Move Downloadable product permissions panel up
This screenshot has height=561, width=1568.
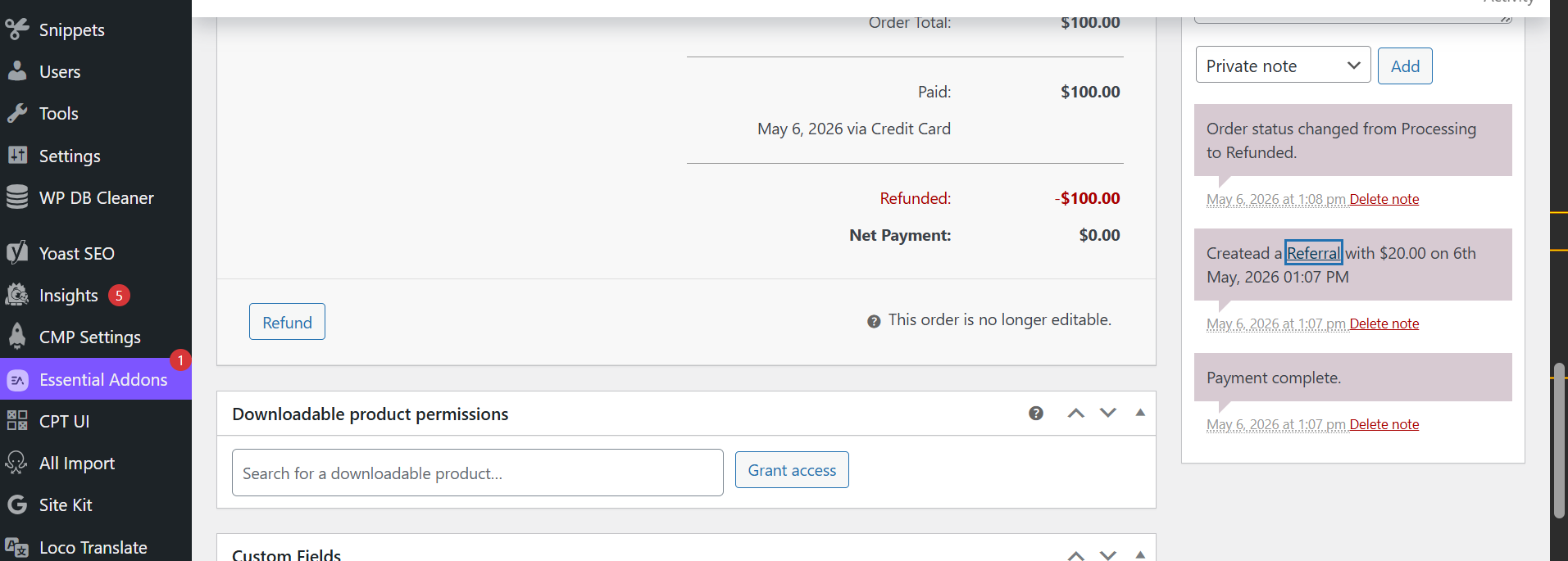click(x=1076, y=414)
